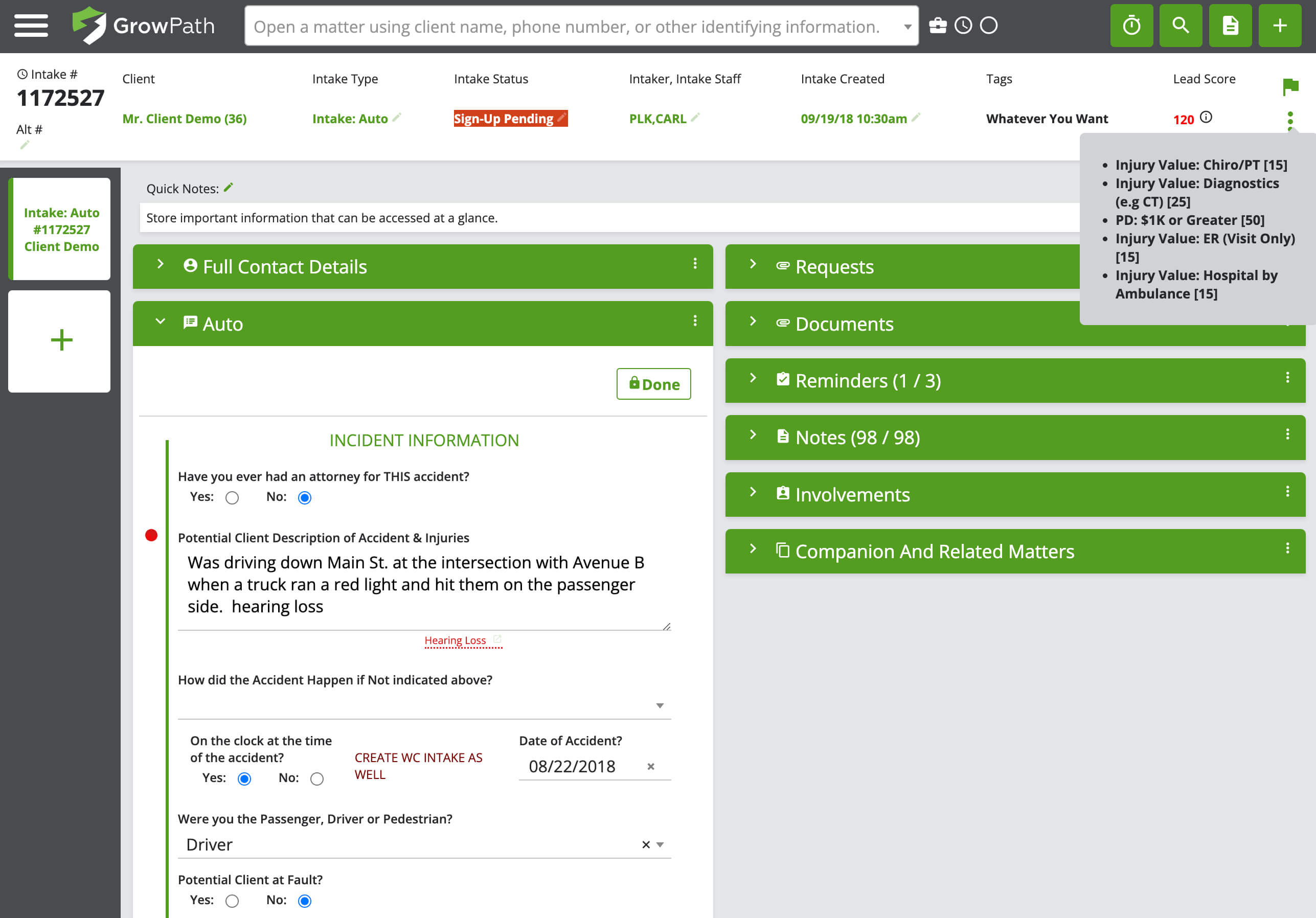Viewport: 1316px width, 918px height.
Task: Open search using the magnifier icon
Action: pos(1181,25)
